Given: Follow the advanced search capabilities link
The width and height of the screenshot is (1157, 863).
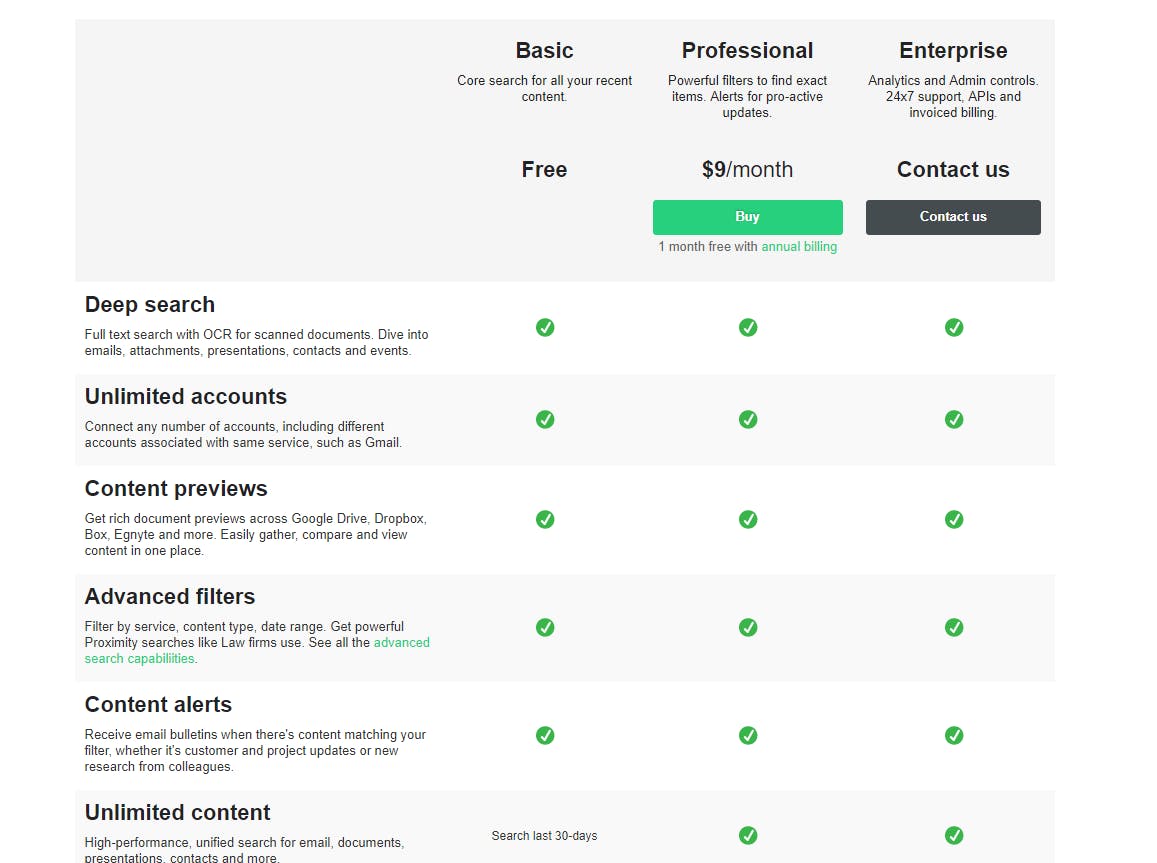Looking at the screenshot, I should pos(401,643).
